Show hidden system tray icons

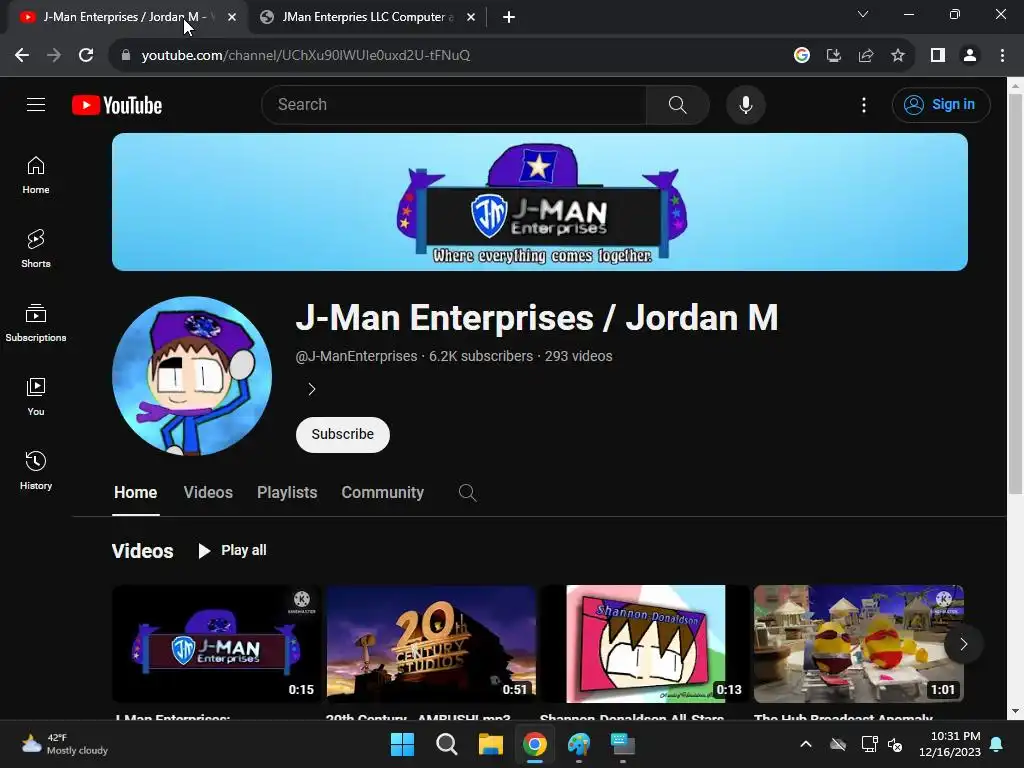(x=806, y=744)
